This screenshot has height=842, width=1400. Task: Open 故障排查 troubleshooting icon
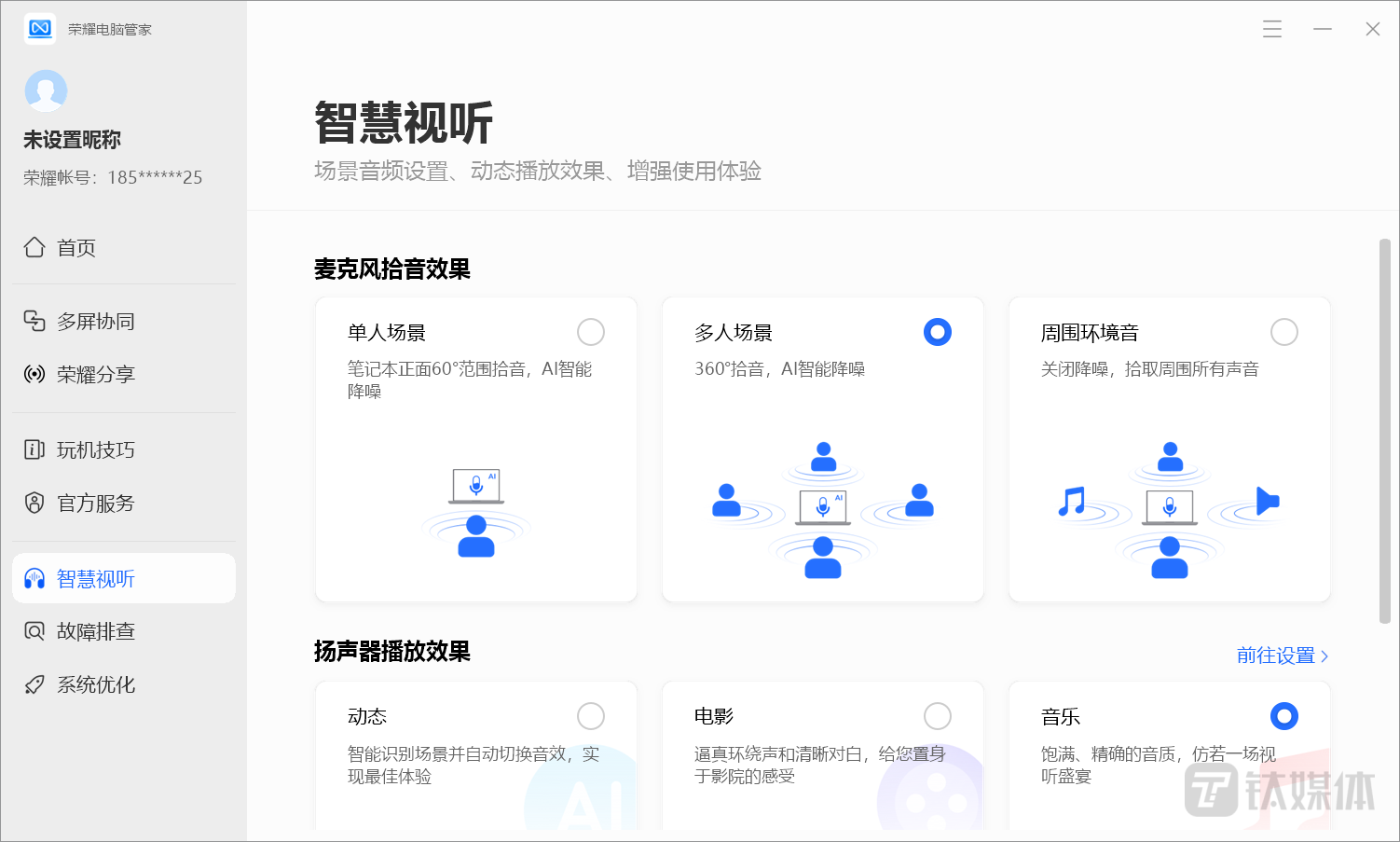(34, 631)
